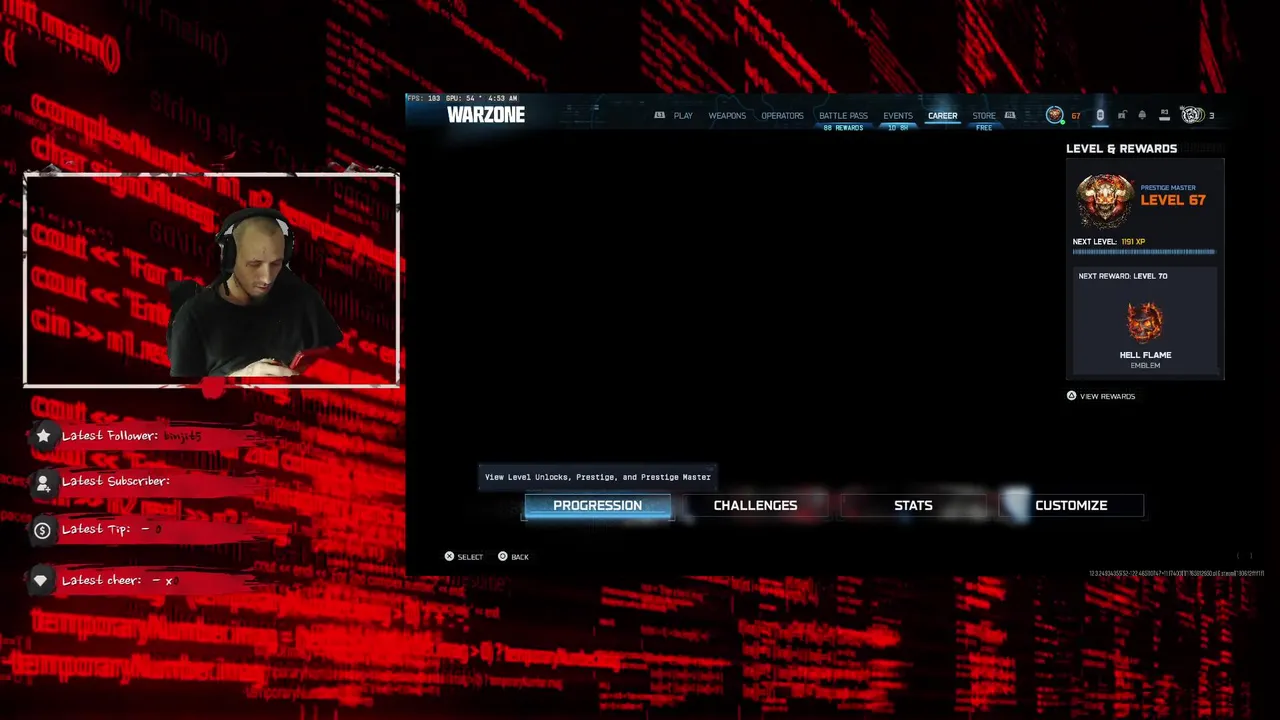This screenshot has width=1280, height=720.
Task: Click the 'FREE' label under Store
Action: (x=984, y=128)
